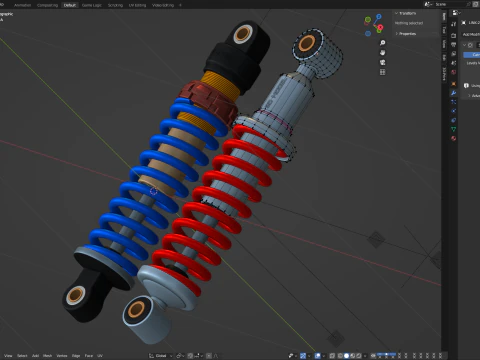Click the blue Z axis gizmo handle
Viewport: 480px width, 360px height.
click(379, 16)
